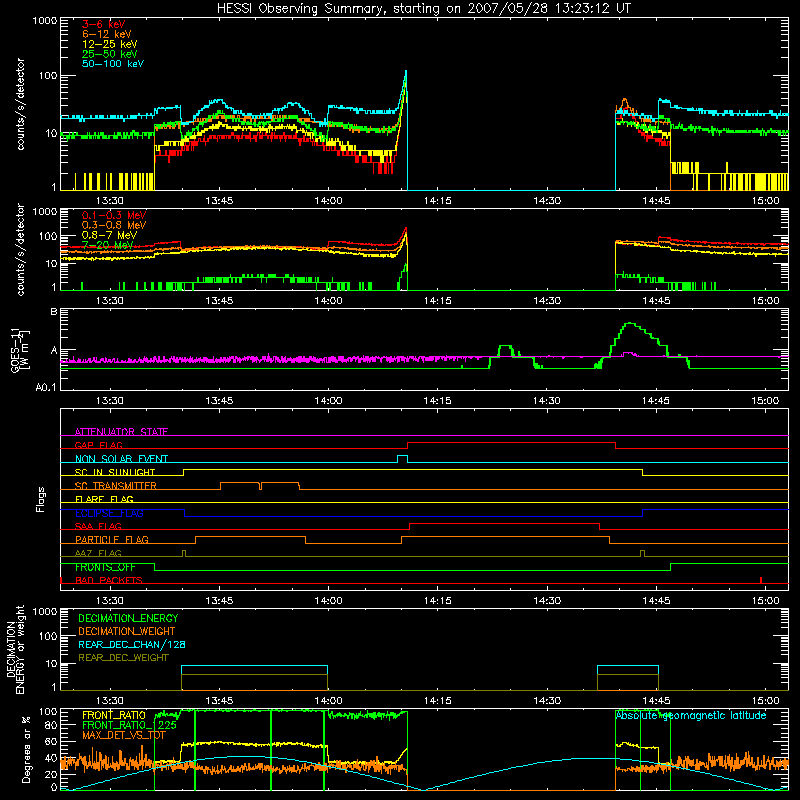The image size is (800, 800).
Task: Select the SAA_FLAG label
Action: click(98, 526)
